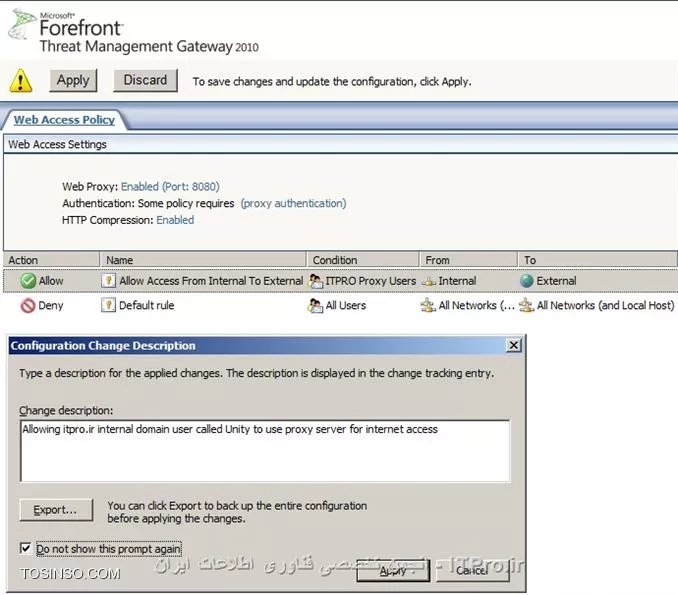Apply changes using top toolbar Apply button
This screenshot has height=595, width=678.
[x=73, y=80]
